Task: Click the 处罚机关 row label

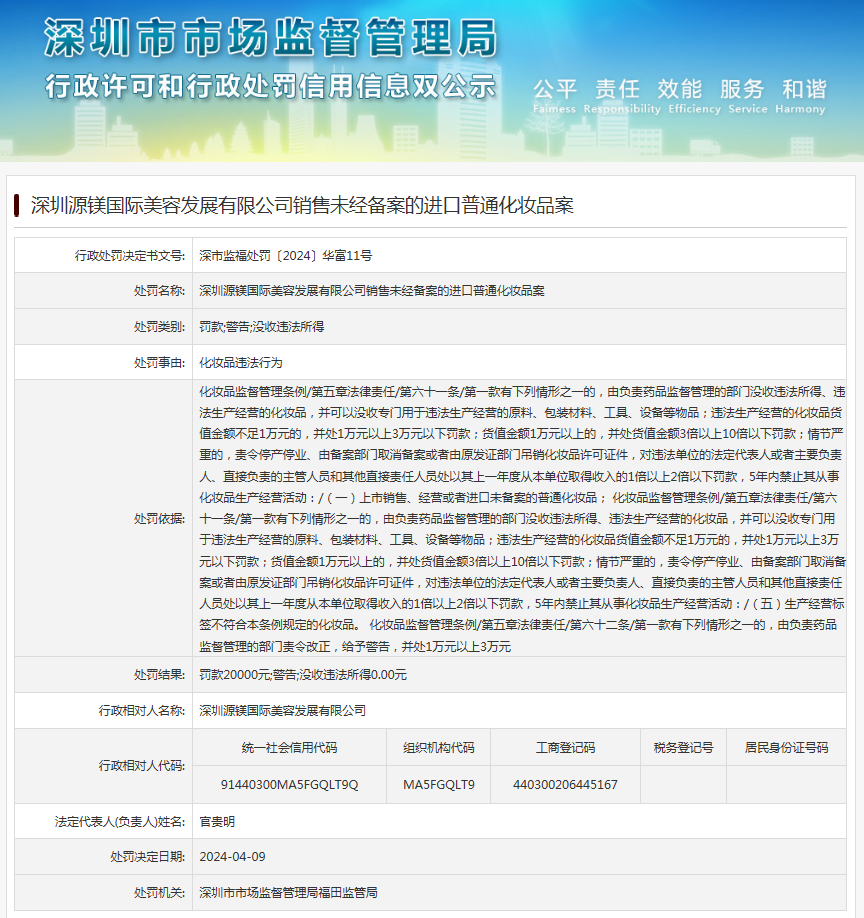Action: click(159, 892)
